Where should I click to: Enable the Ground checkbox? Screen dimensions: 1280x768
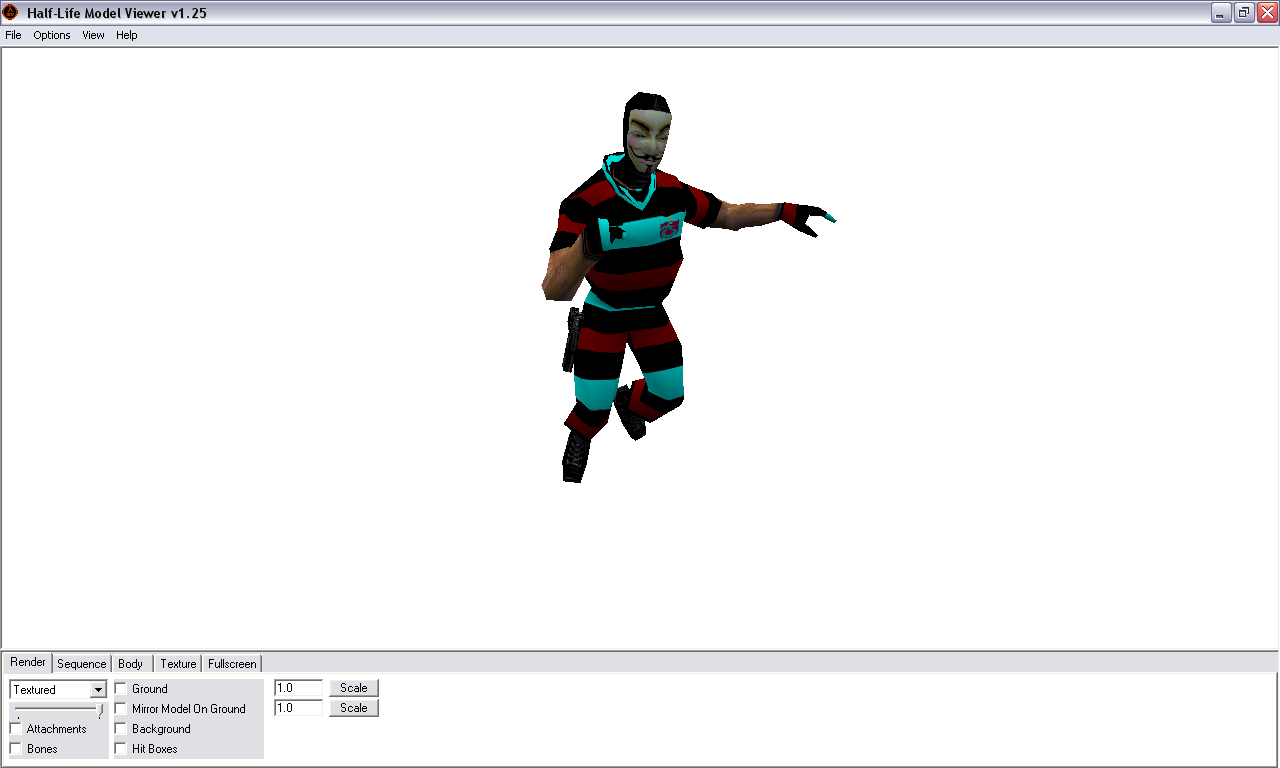click(x=121, y=689)
